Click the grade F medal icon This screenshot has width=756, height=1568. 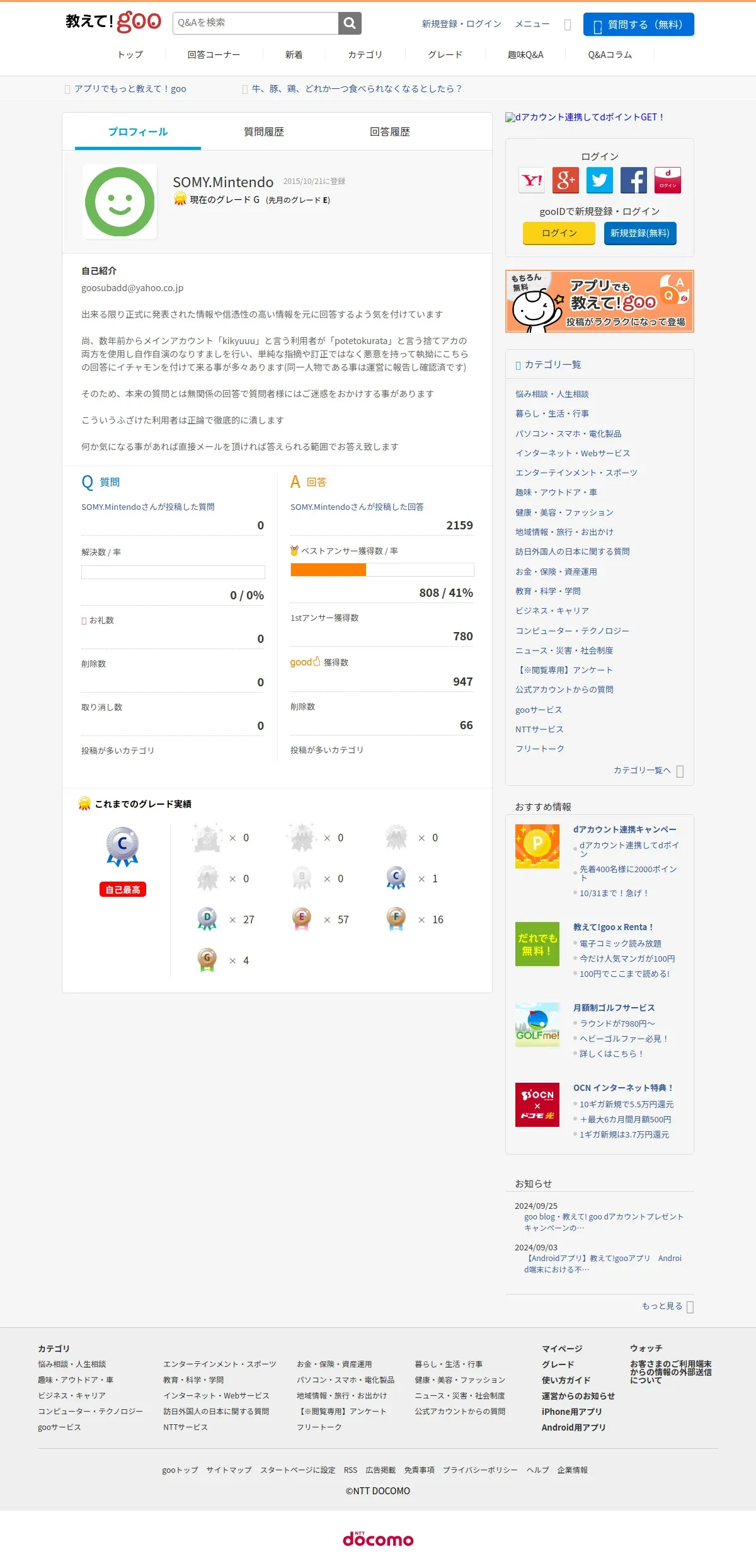click(x=396, y=919)
